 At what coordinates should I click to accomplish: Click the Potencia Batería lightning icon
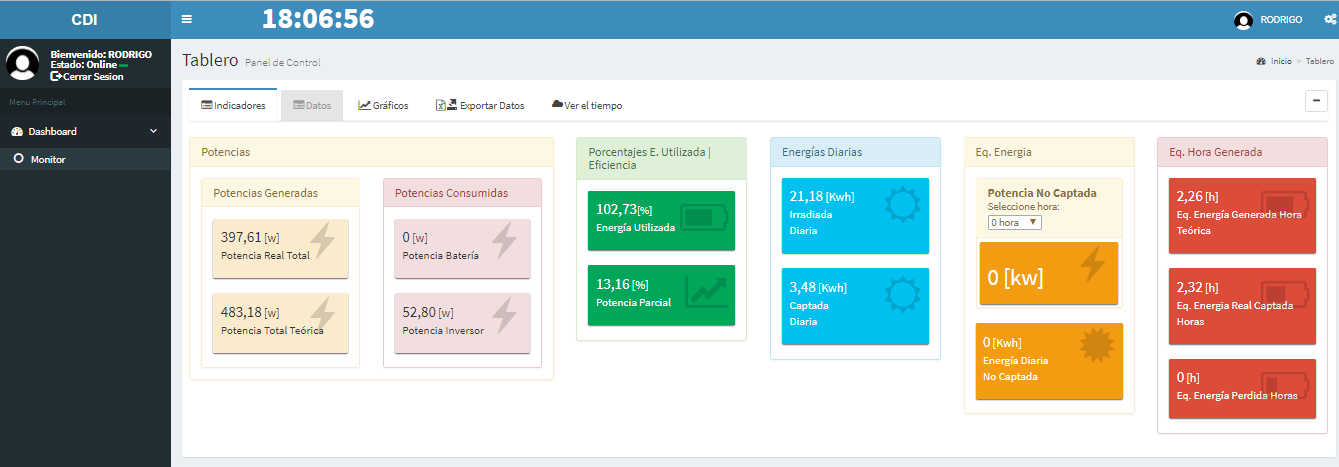point(504,242)
